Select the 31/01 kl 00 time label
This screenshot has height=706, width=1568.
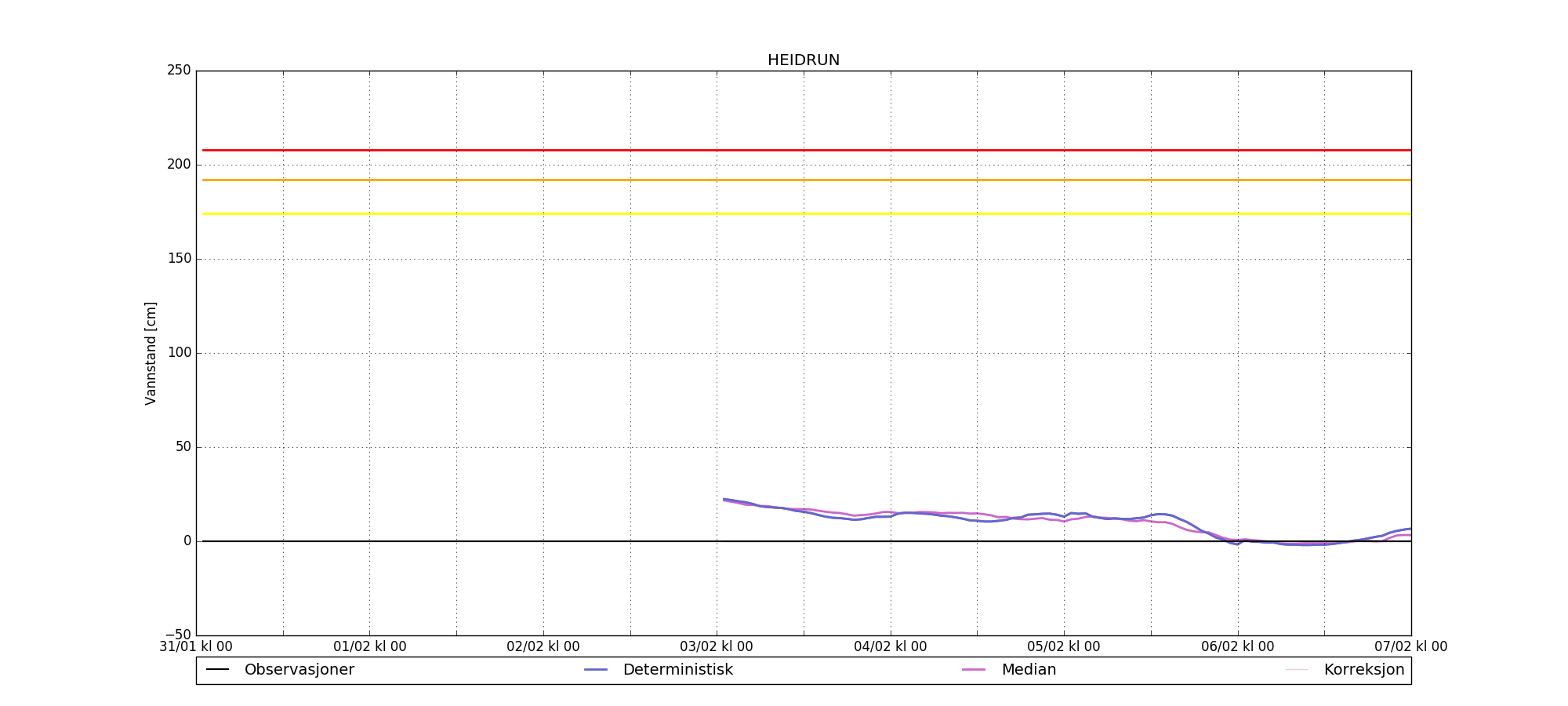coord(196,647)
